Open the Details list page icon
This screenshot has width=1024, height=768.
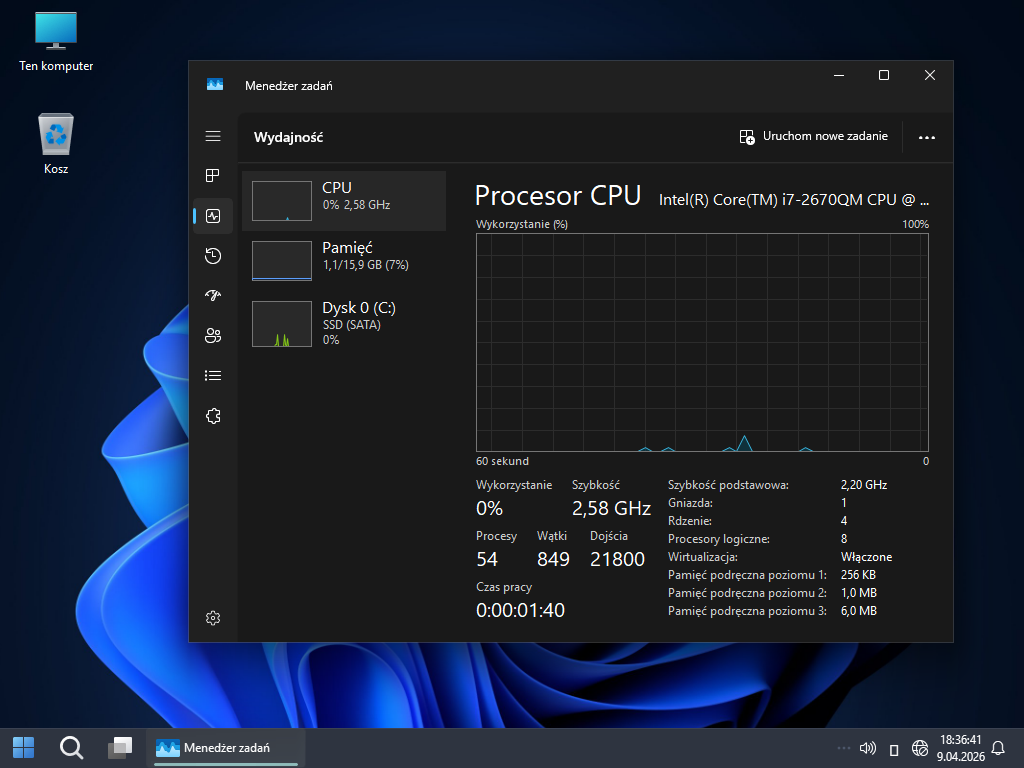pos(212,376)
